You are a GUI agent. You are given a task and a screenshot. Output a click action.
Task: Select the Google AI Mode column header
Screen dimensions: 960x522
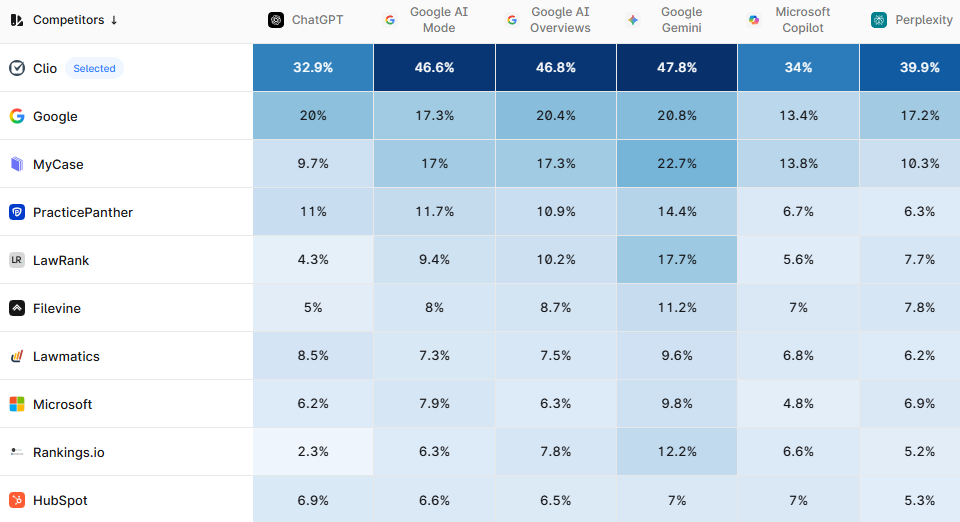pos(438,20)
